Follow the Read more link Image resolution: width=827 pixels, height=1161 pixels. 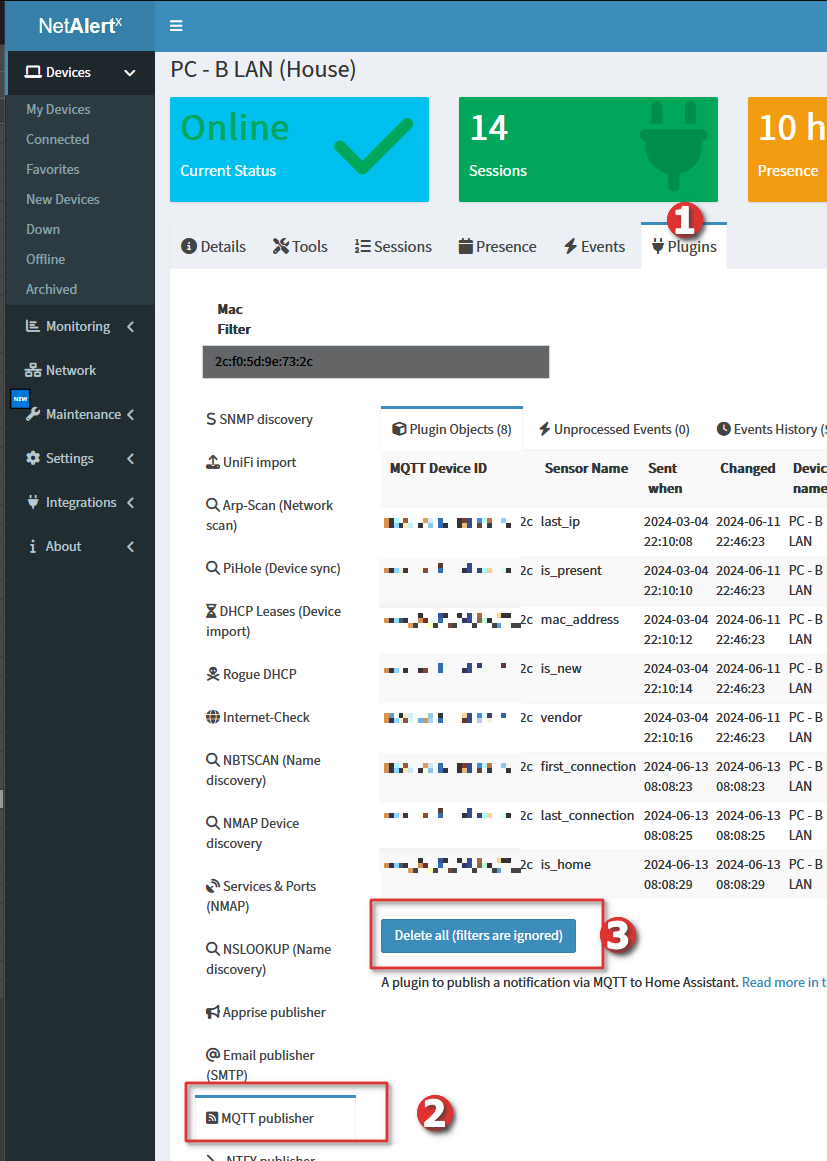click(x=783, y=982)
